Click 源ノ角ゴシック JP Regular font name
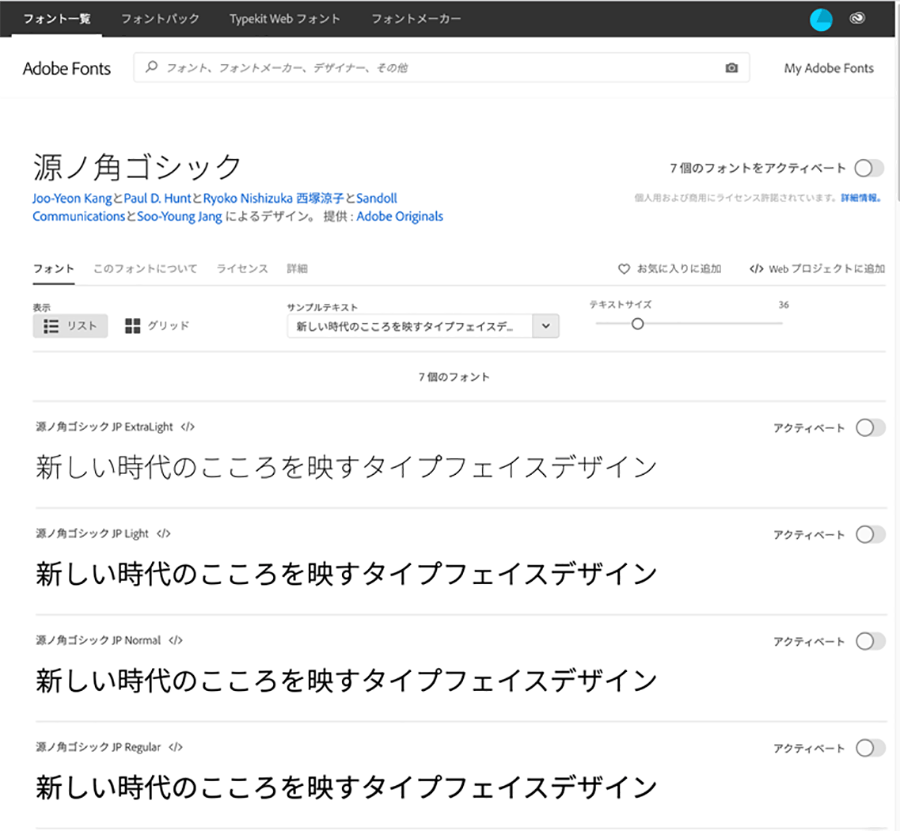The height and width of the screenshot is (831, 900). click(x=98, y=747)
